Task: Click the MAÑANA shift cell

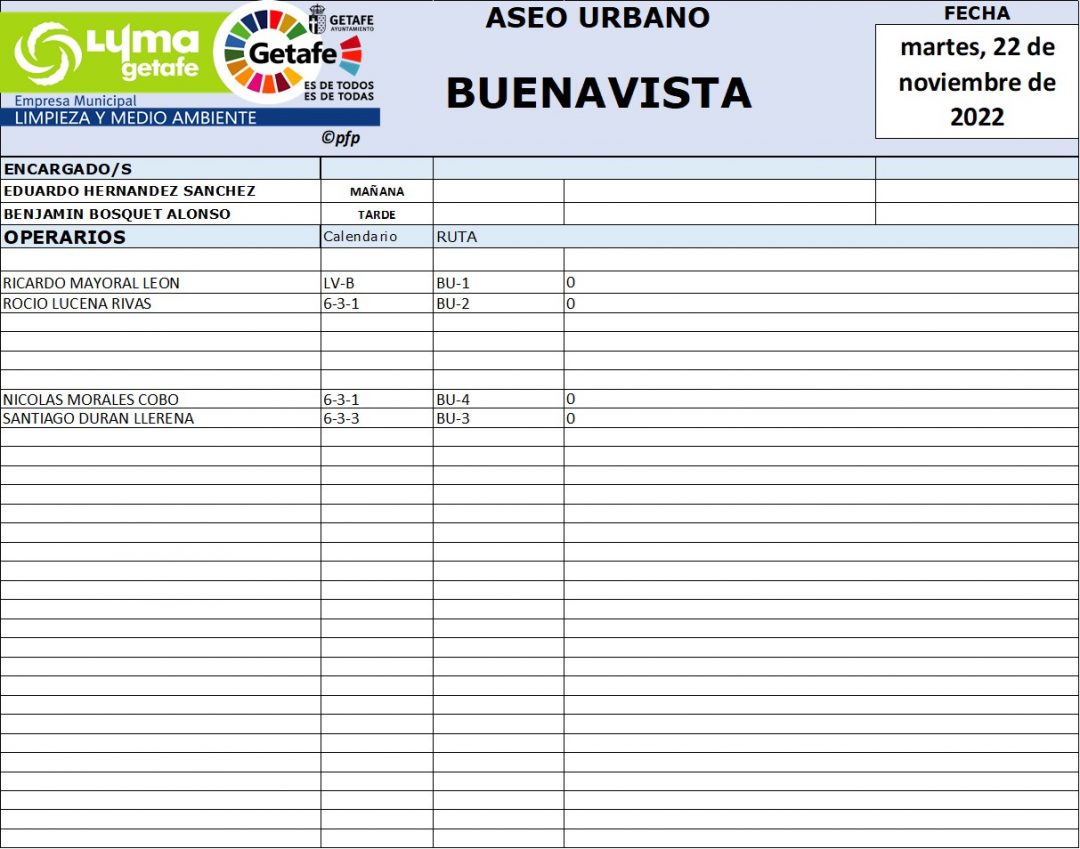Action: pyautogui.click(x=377, y=192)
